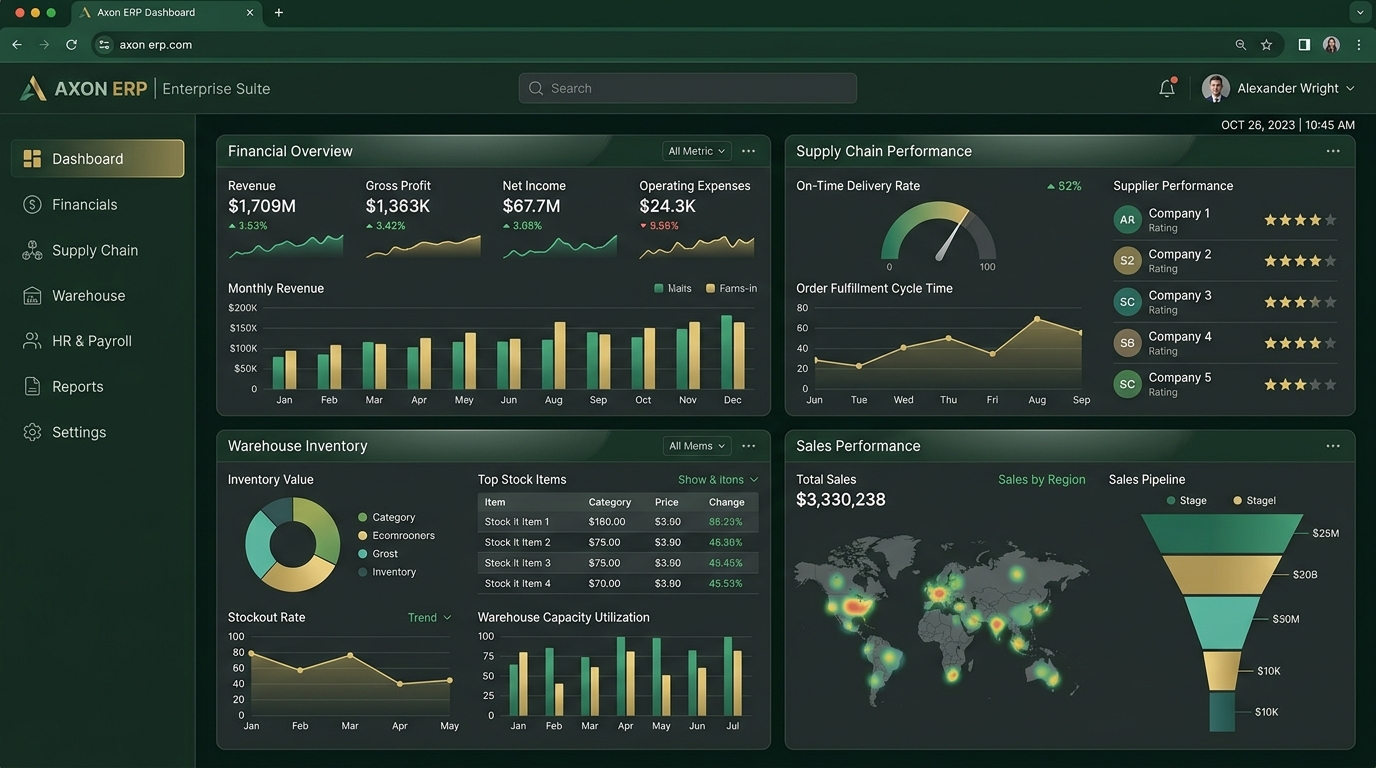The height and width of the screenshot is (768, 1376).
Task: Bookmark this page with star icon
Action: 1267,45
